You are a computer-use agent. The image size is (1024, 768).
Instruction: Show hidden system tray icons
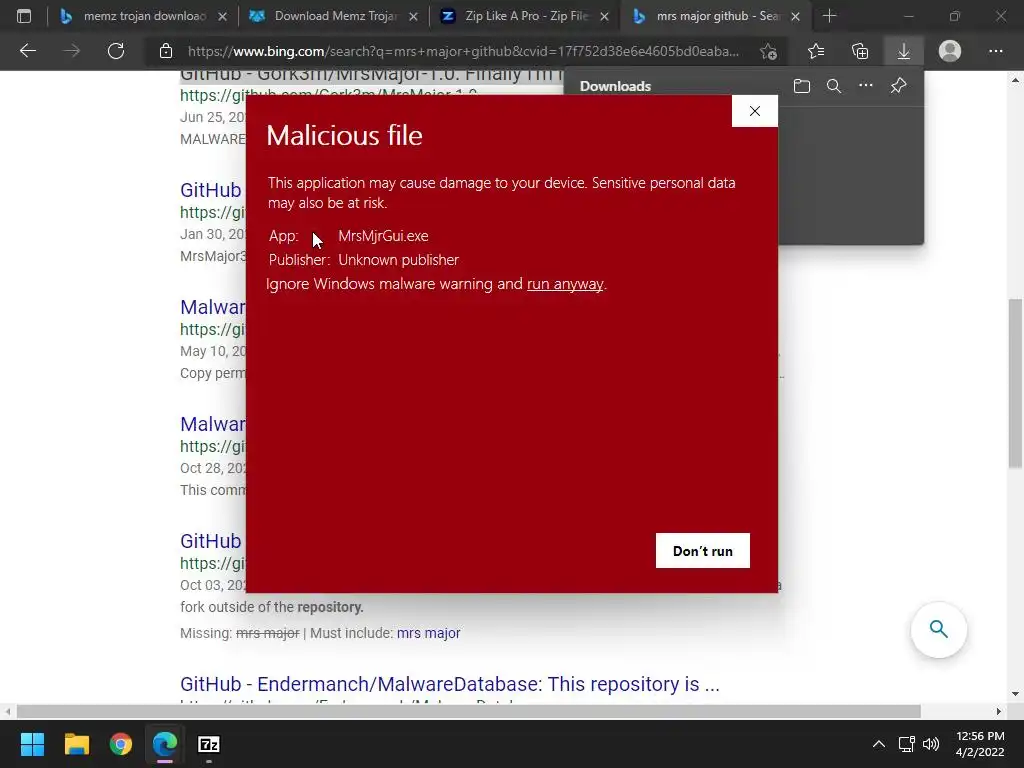[x=879, y=744]
